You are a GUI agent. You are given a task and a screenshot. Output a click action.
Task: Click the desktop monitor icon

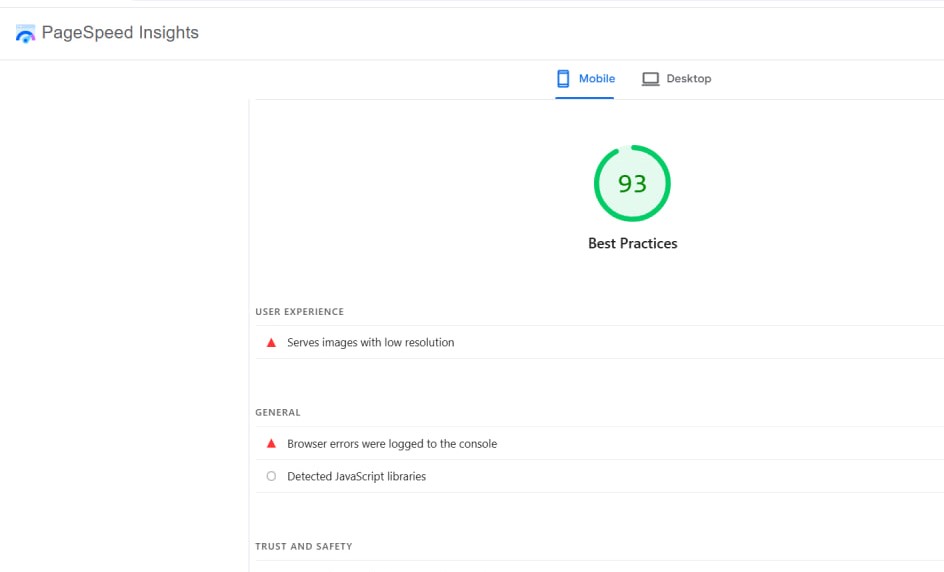tap(650, 79)
